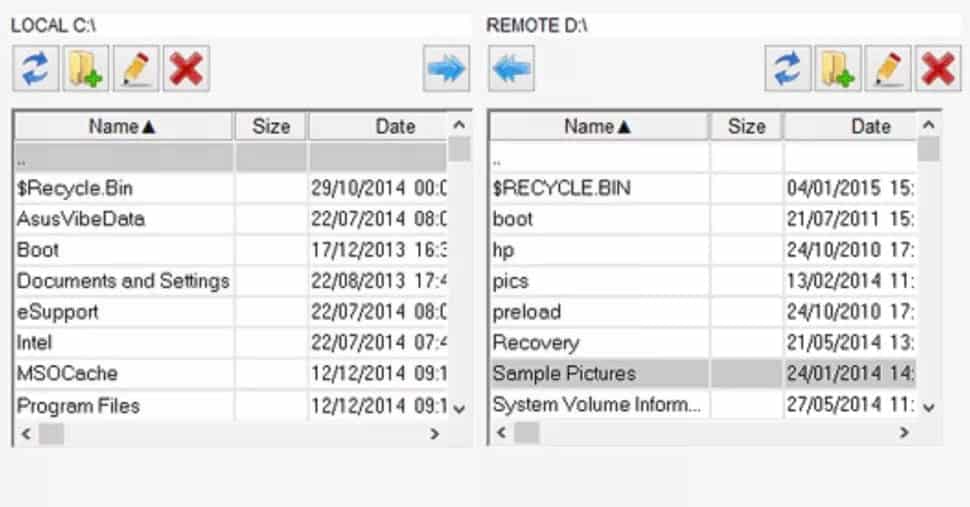Delete remote file with red X
Viewport: 970px width, 507px height.
938,69
